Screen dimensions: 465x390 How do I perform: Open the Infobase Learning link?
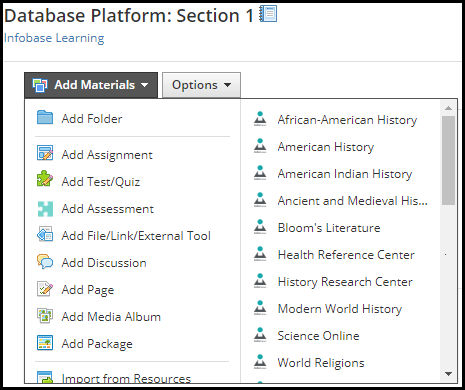(54, 38)
